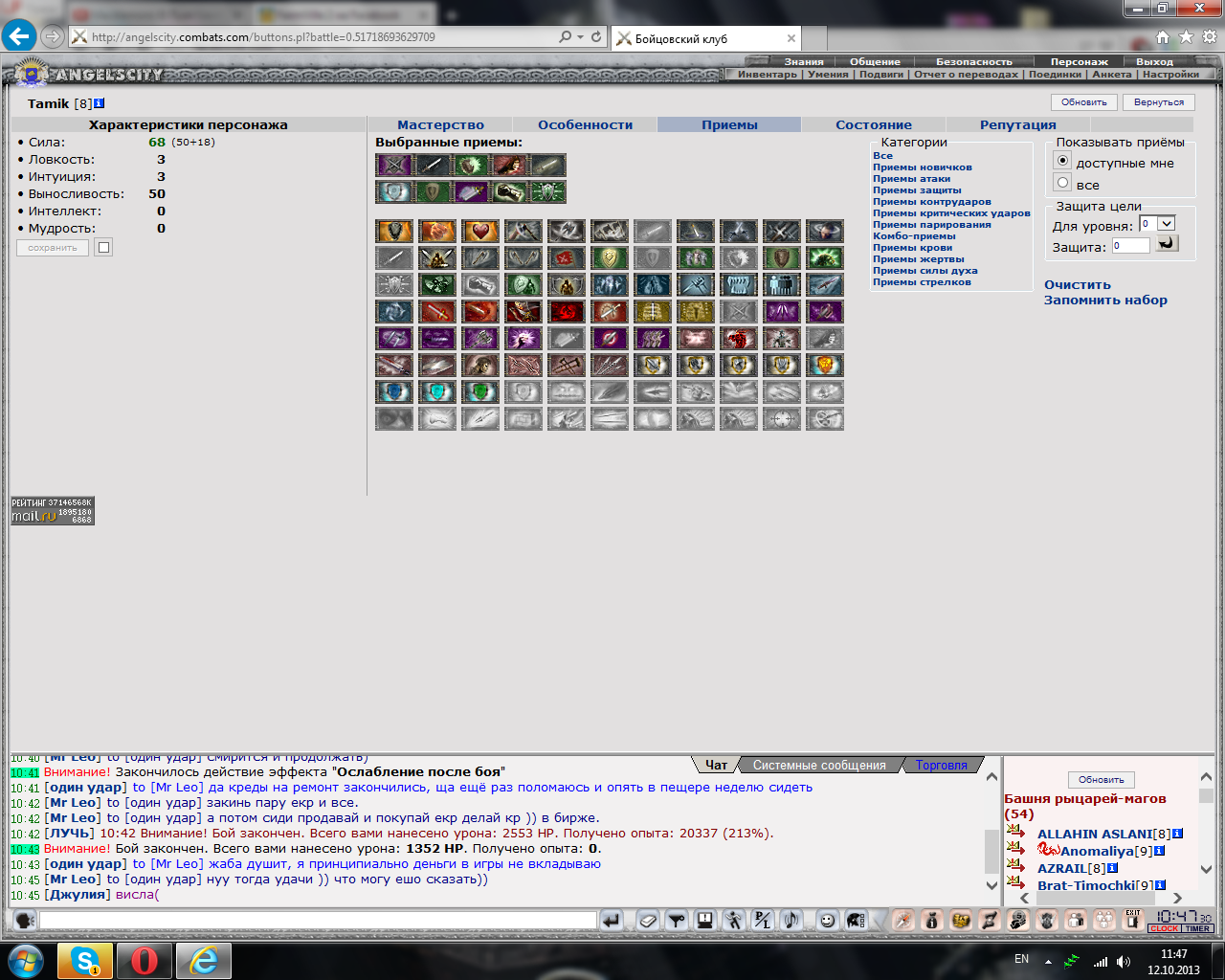Screen dimensions: 1225x980
Task: Filter by 'Приемы атаки' category
Action: click(911, 179)
